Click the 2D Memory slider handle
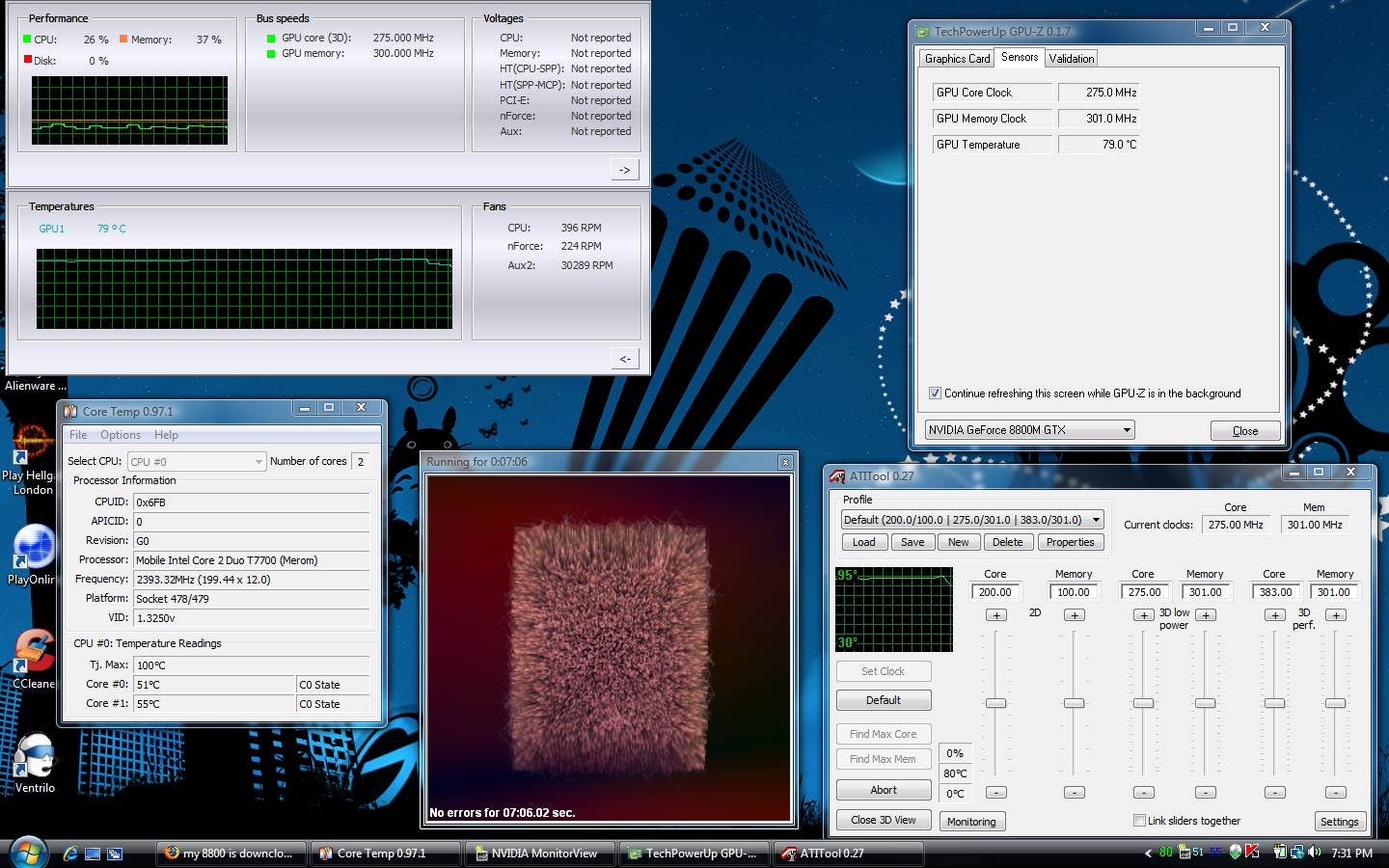Viewport: 1389px width, 868px height. [x=1074, y=703]
